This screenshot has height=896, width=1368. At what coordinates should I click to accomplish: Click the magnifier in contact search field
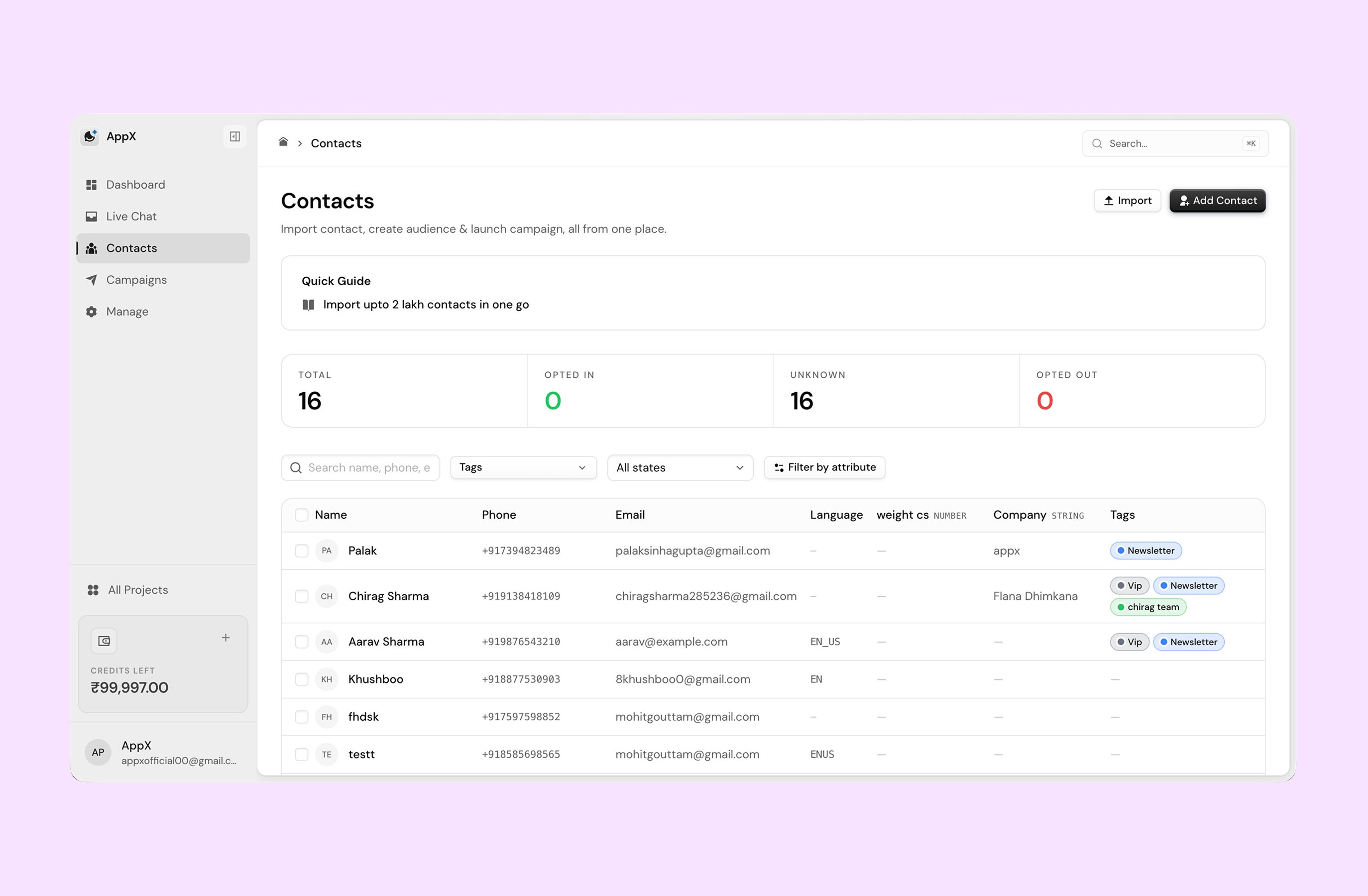[295, 468]
